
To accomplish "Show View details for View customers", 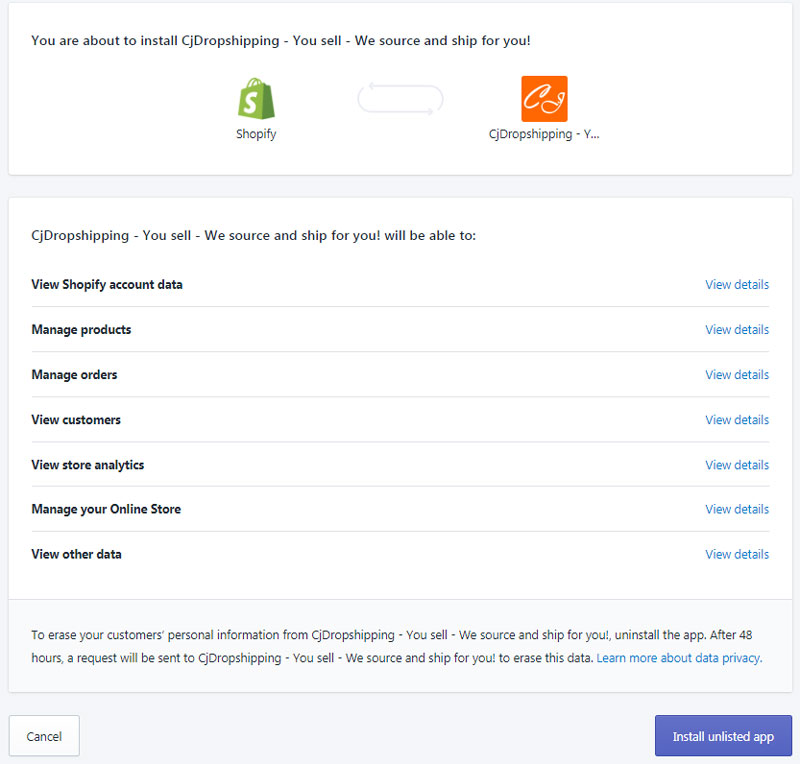I will 737,420.
